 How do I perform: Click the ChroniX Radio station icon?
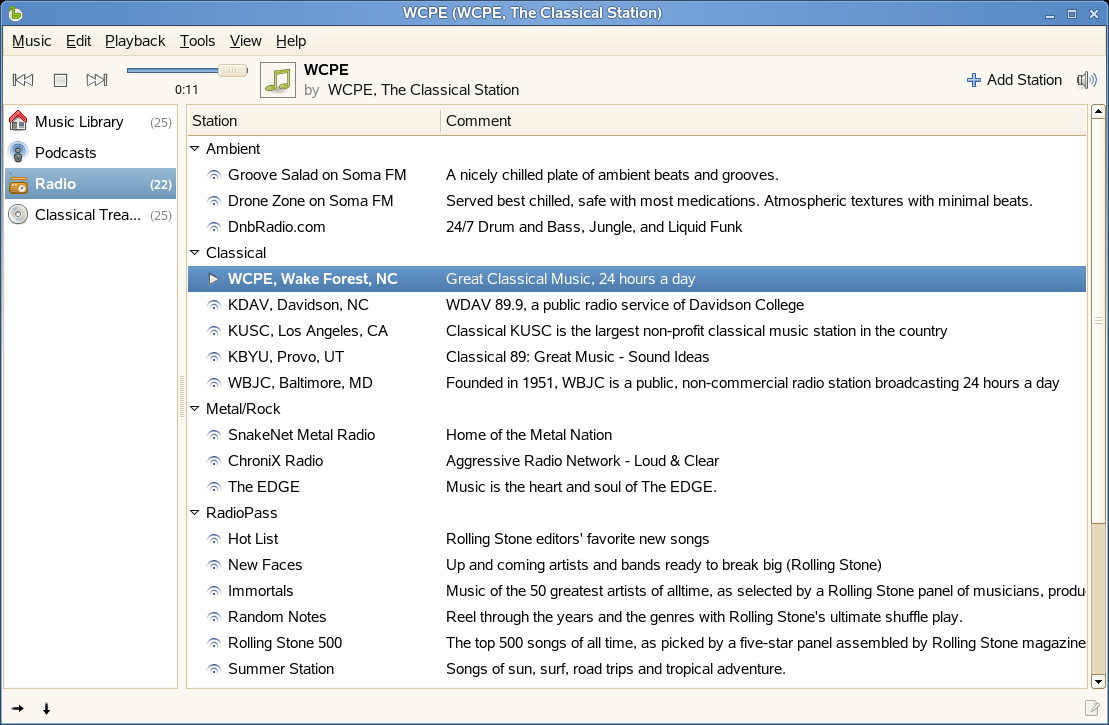pos(214,461)
